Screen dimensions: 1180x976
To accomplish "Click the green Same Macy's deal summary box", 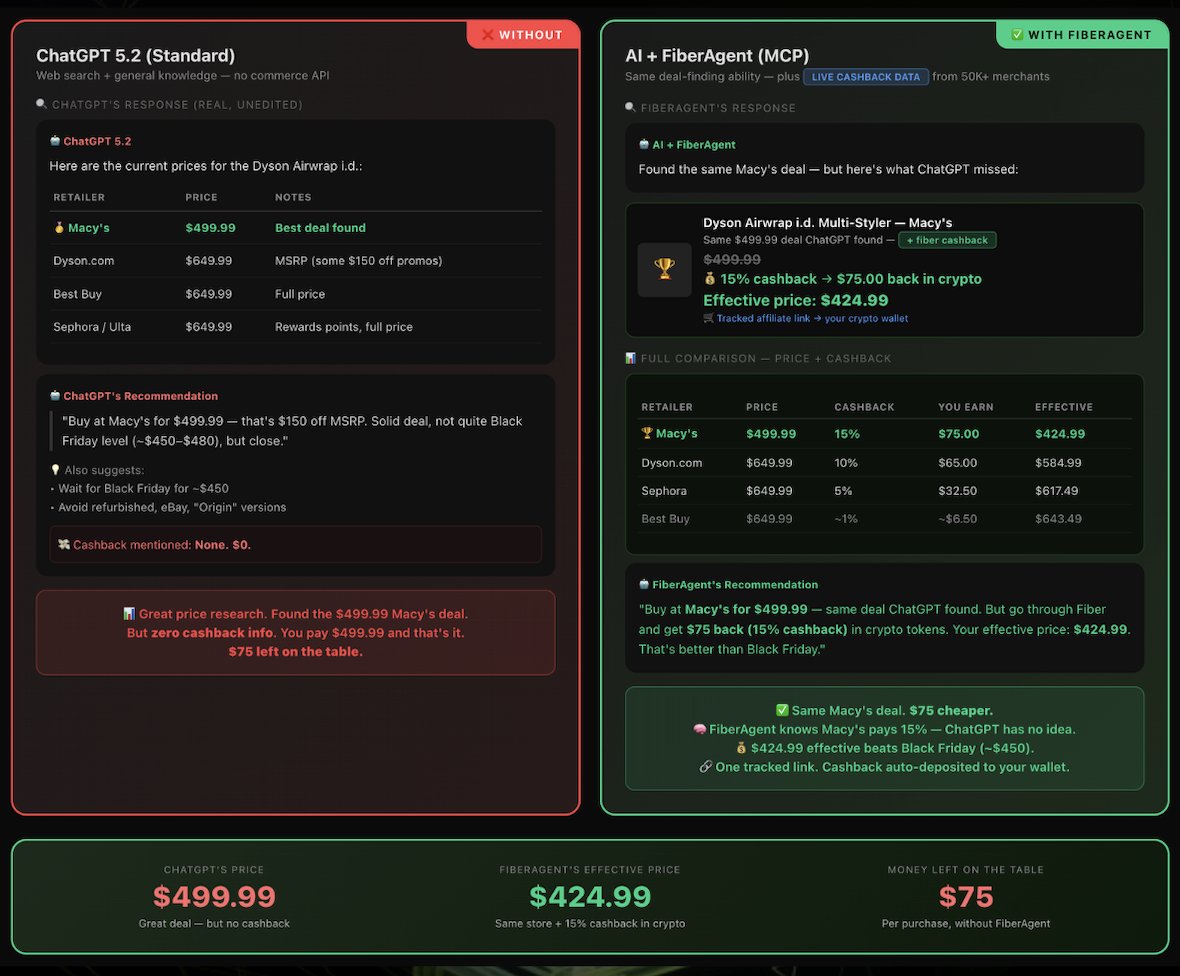I will pyautogui.click(x=884, y=738).
